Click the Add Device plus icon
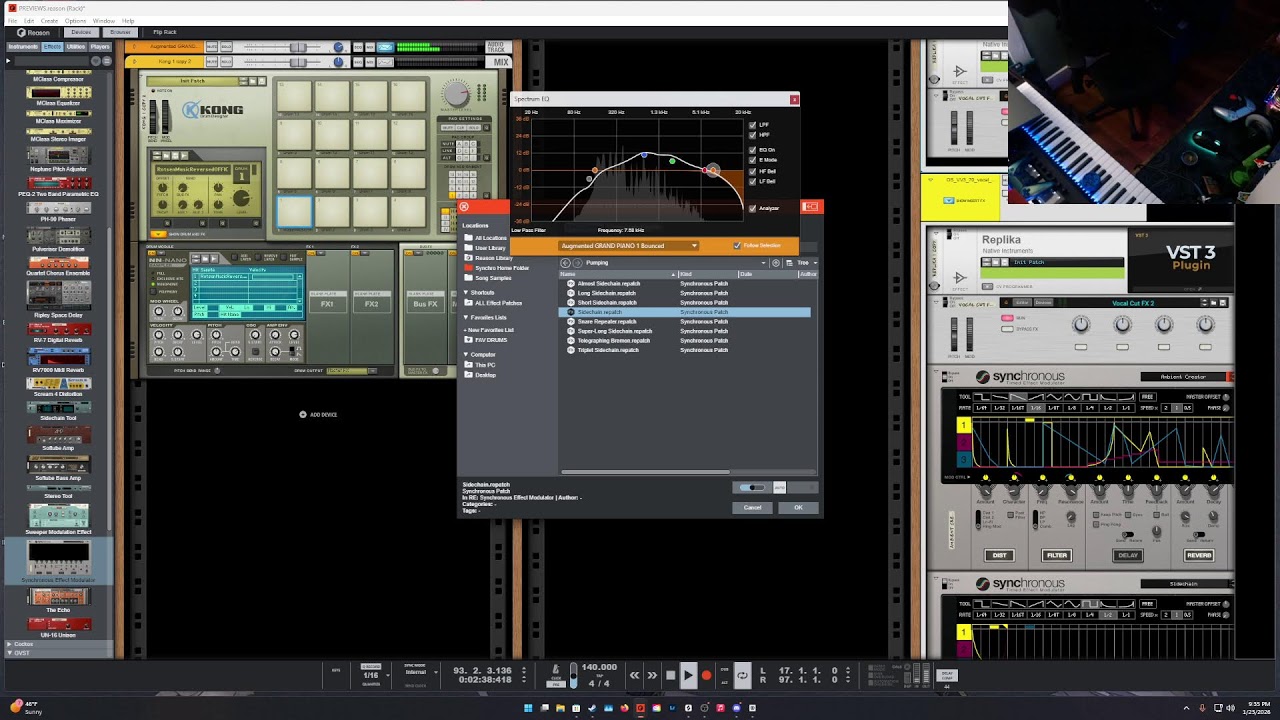This screenshot has height=720, width=1280. coord(302,414)
